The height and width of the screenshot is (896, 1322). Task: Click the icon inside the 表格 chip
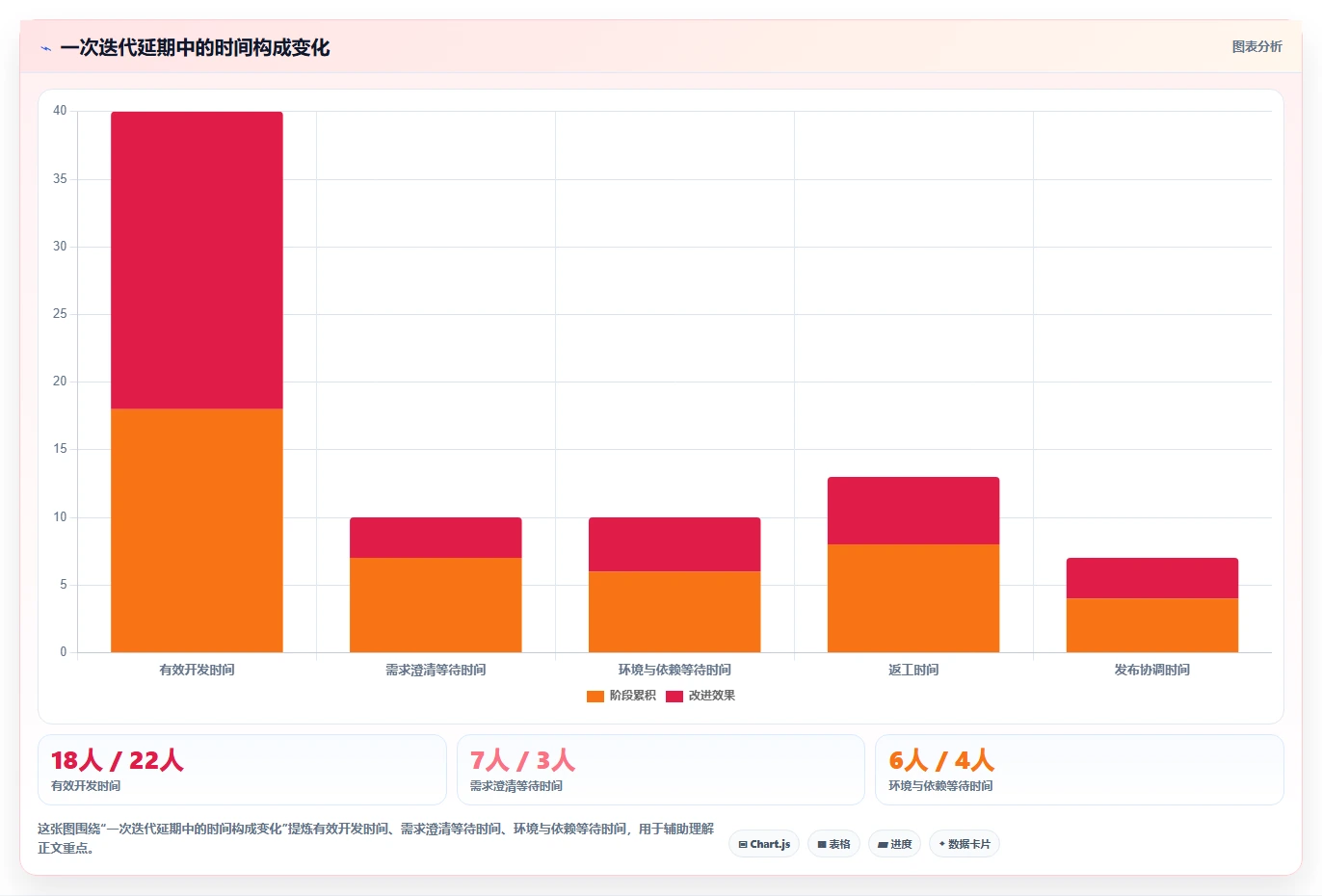[822, 844]
